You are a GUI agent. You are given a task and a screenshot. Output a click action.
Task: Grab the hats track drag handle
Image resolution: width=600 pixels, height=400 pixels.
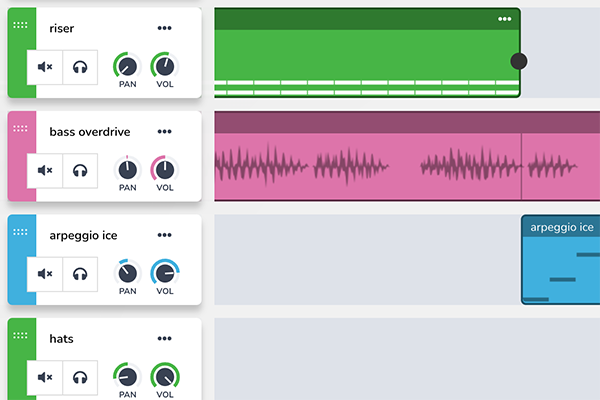click(x=20, y=336)
